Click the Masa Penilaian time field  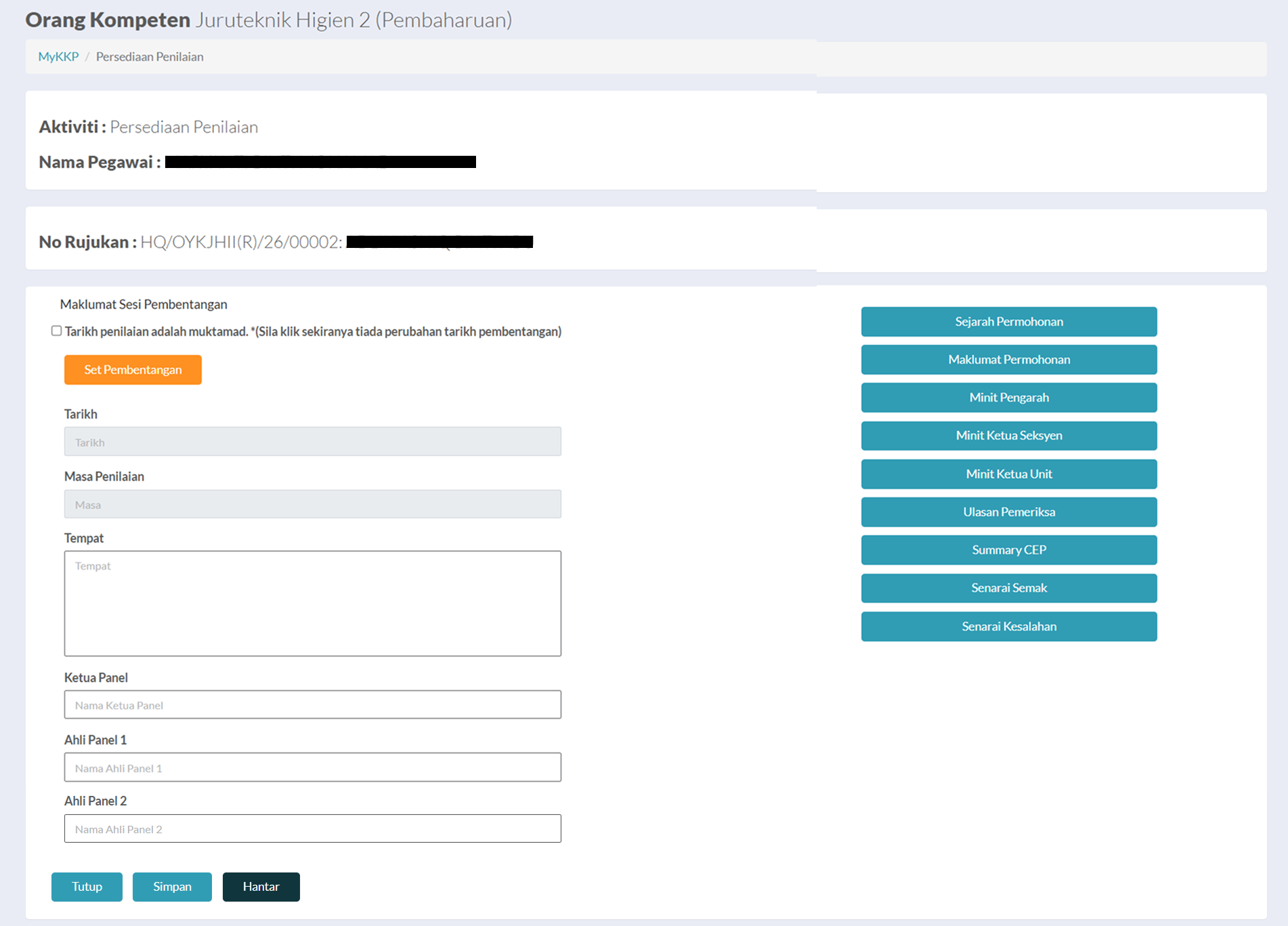313,504
